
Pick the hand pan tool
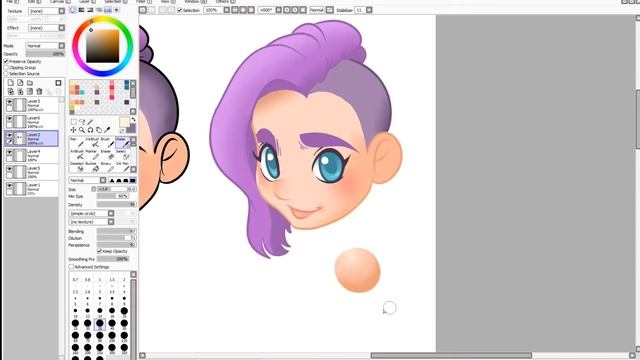[x=99, y=130]
